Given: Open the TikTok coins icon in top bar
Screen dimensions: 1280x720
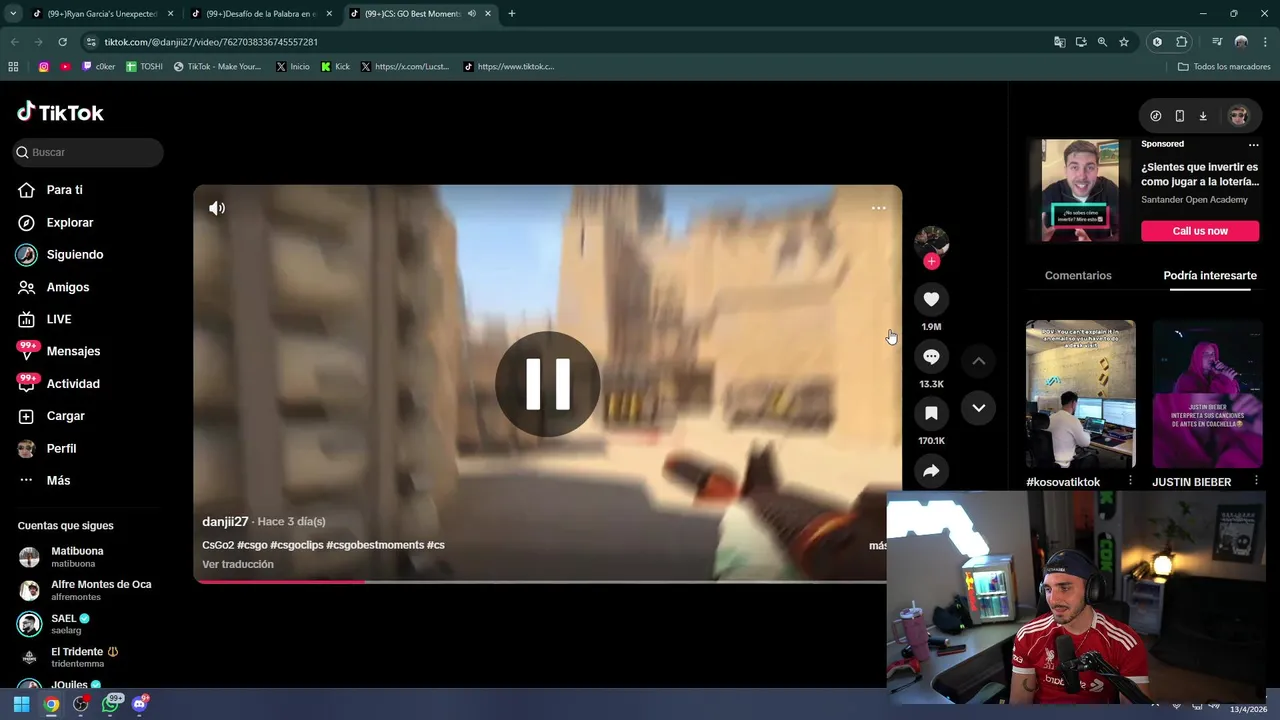Looking at the screenshot, I should point(1156,116).
